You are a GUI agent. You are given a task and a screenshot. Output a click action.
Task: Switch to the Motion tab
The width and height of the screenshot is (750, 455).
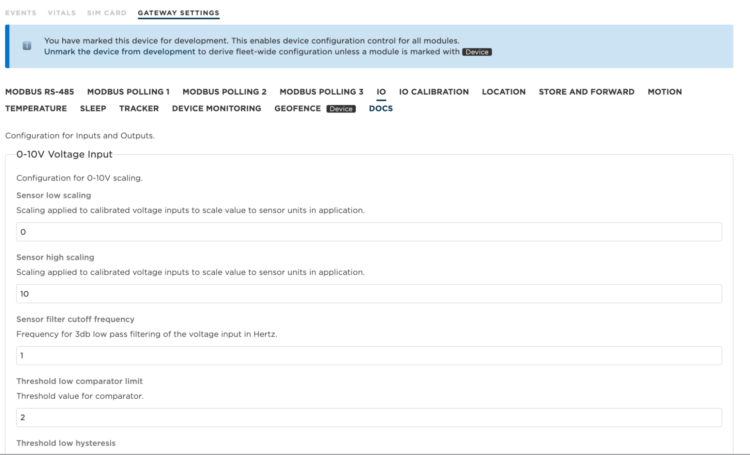tap(664, 92)
